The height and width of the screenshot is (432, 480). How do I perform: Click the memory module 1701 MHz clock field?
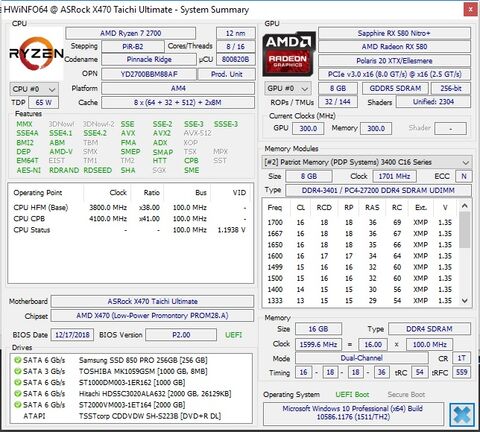tap(394, 176)
